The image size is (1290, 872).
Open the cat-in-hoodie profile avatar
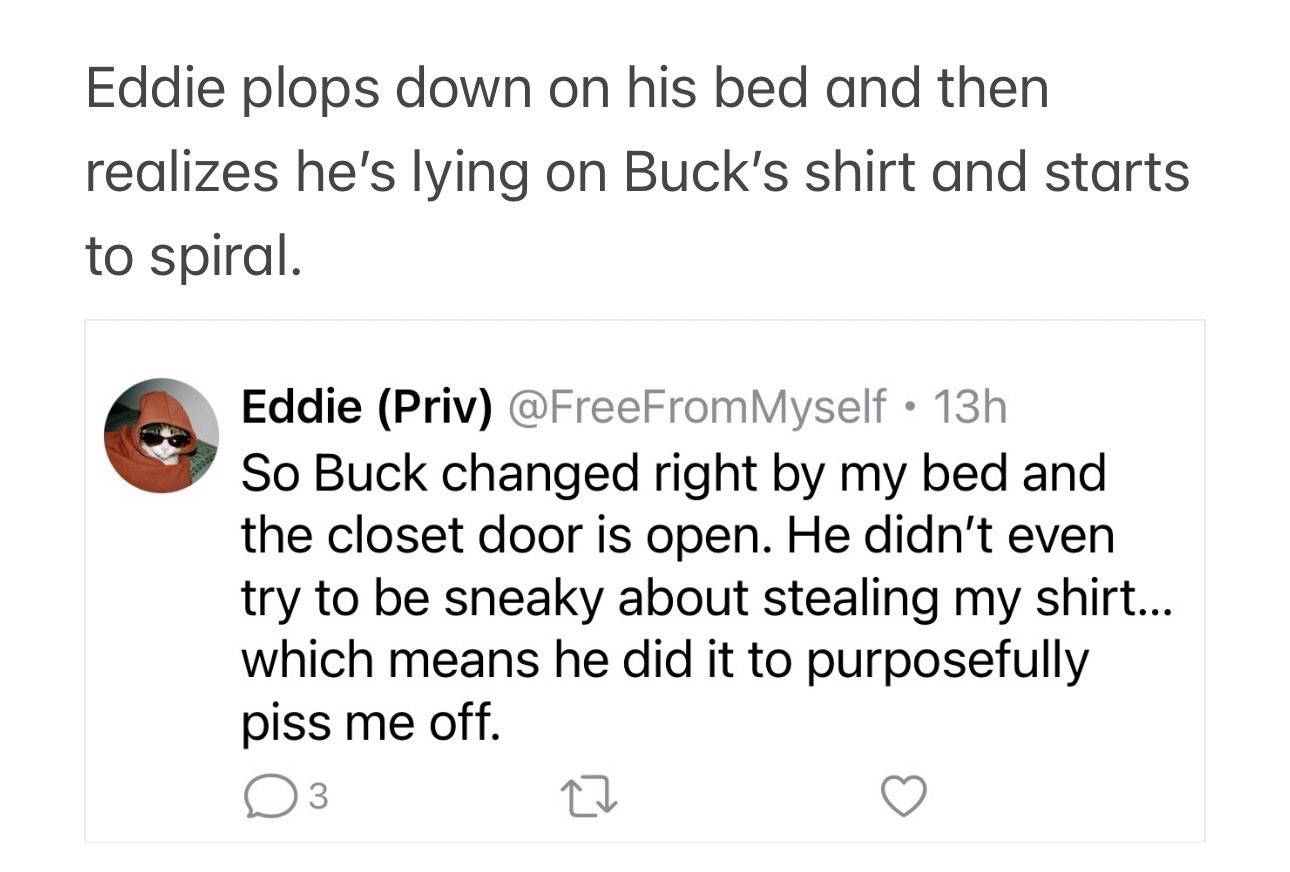click(x=161, y=436)
